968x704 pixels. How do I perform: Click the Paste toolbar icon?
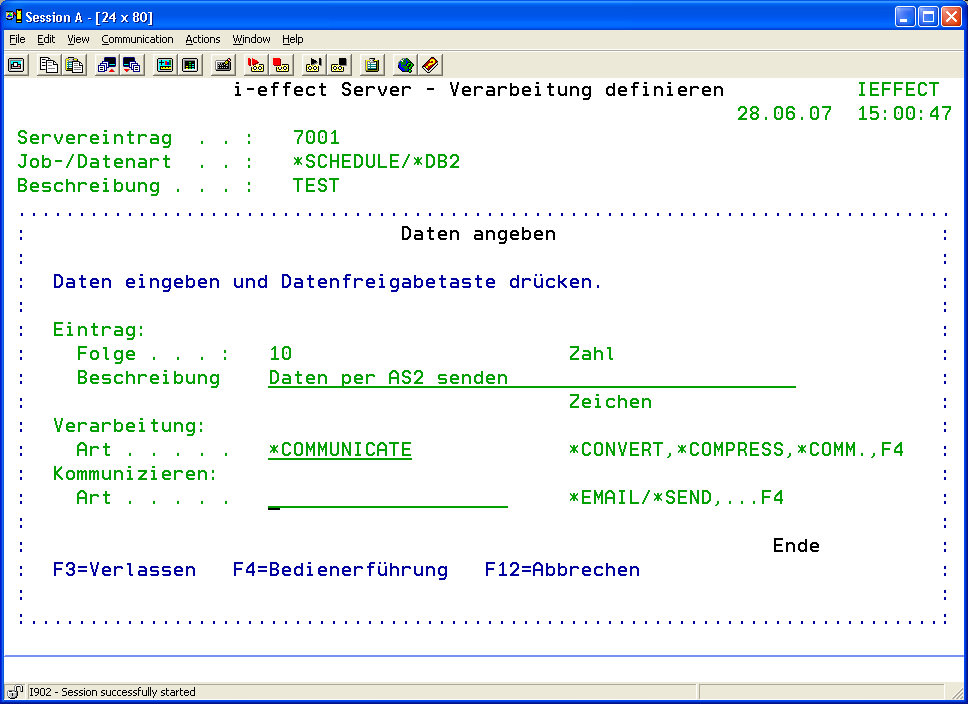pyautogui.click(x=74, y=65)
